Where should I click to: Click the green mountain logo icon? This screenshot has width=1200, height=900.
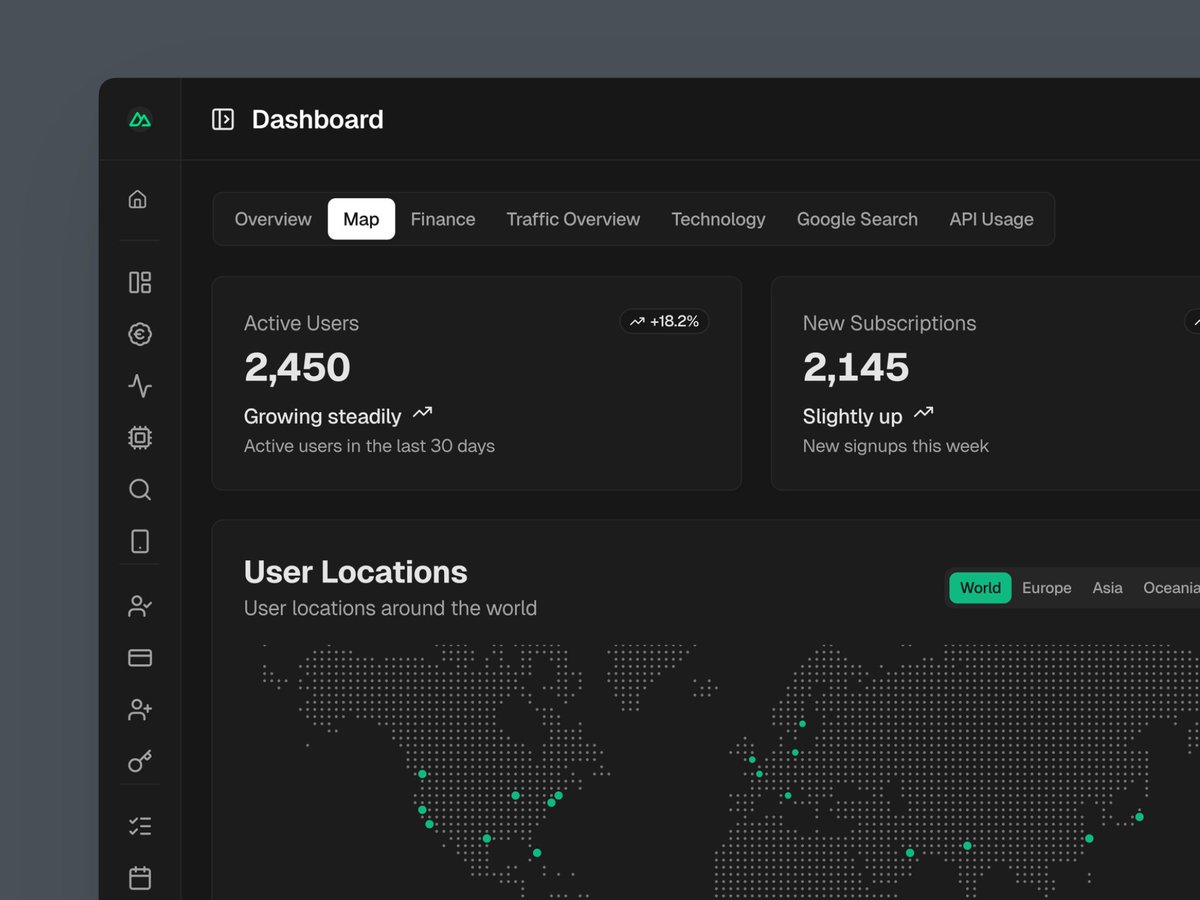click(x=140, y=120)
